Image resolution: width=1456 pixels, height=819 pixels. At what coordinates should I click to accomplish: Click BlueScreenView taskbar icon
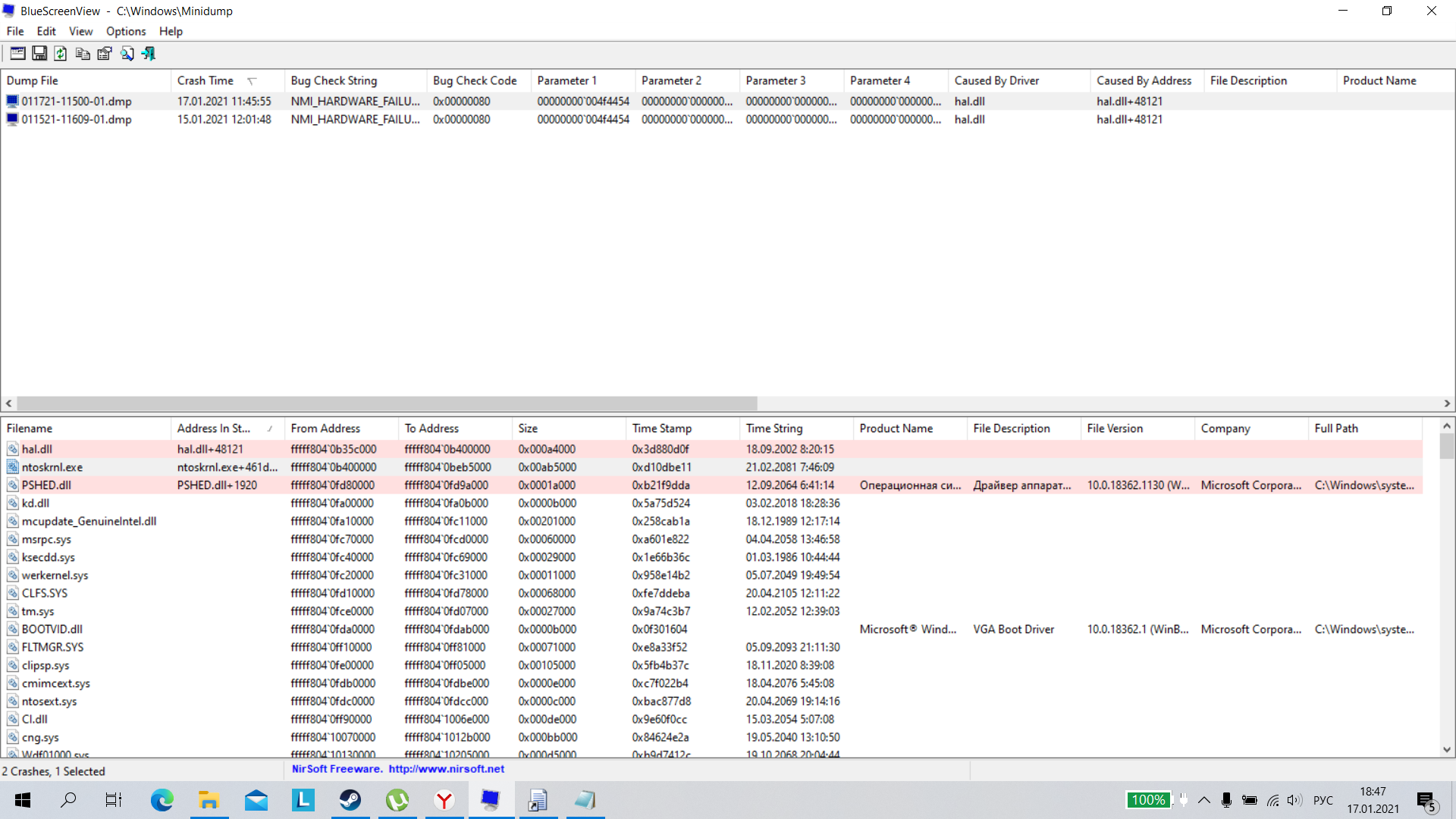(491, 800)
